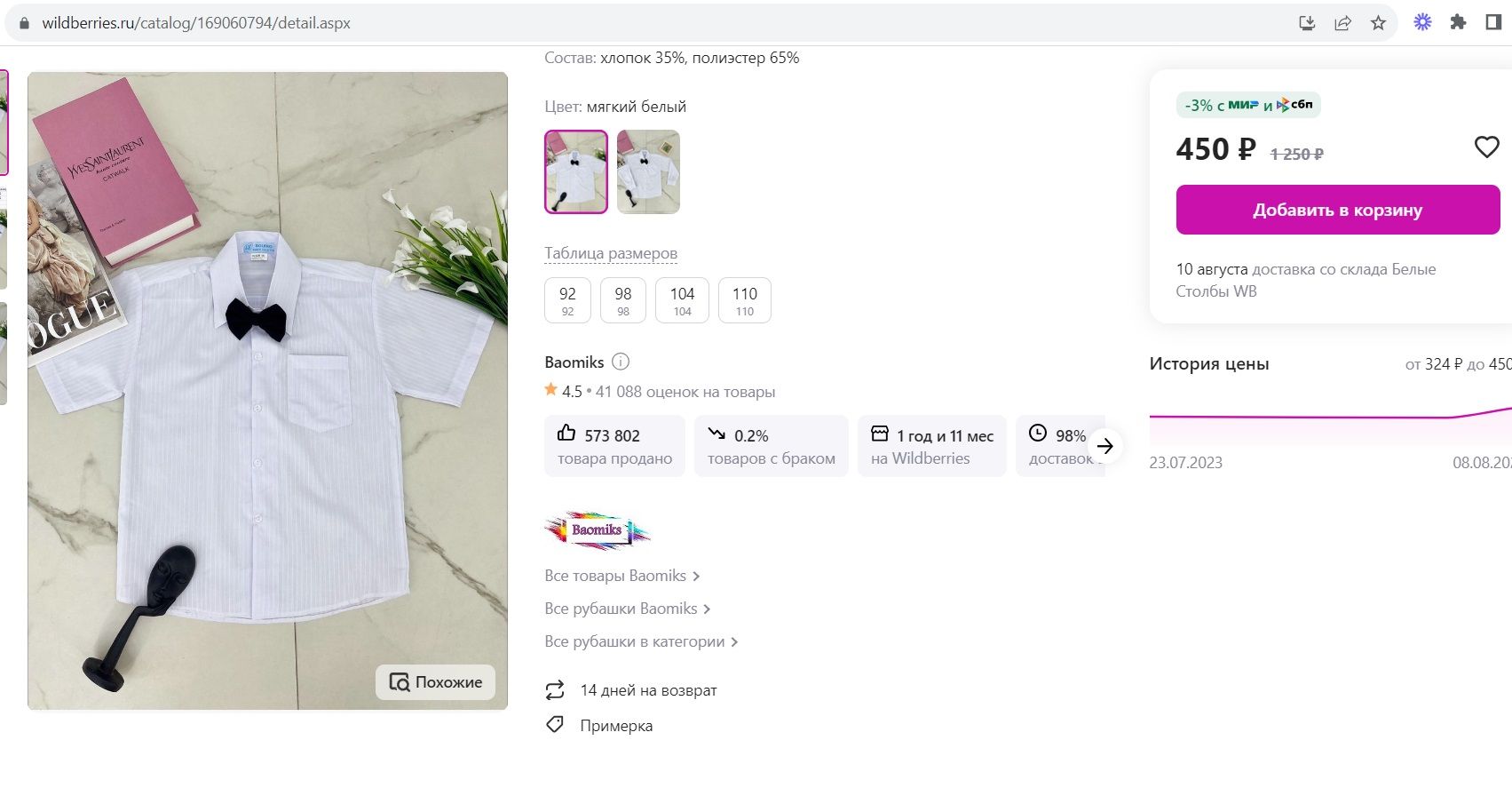Click the blue snowflake extension icon
1512x796 pixels.
[x=1422, y=23]
